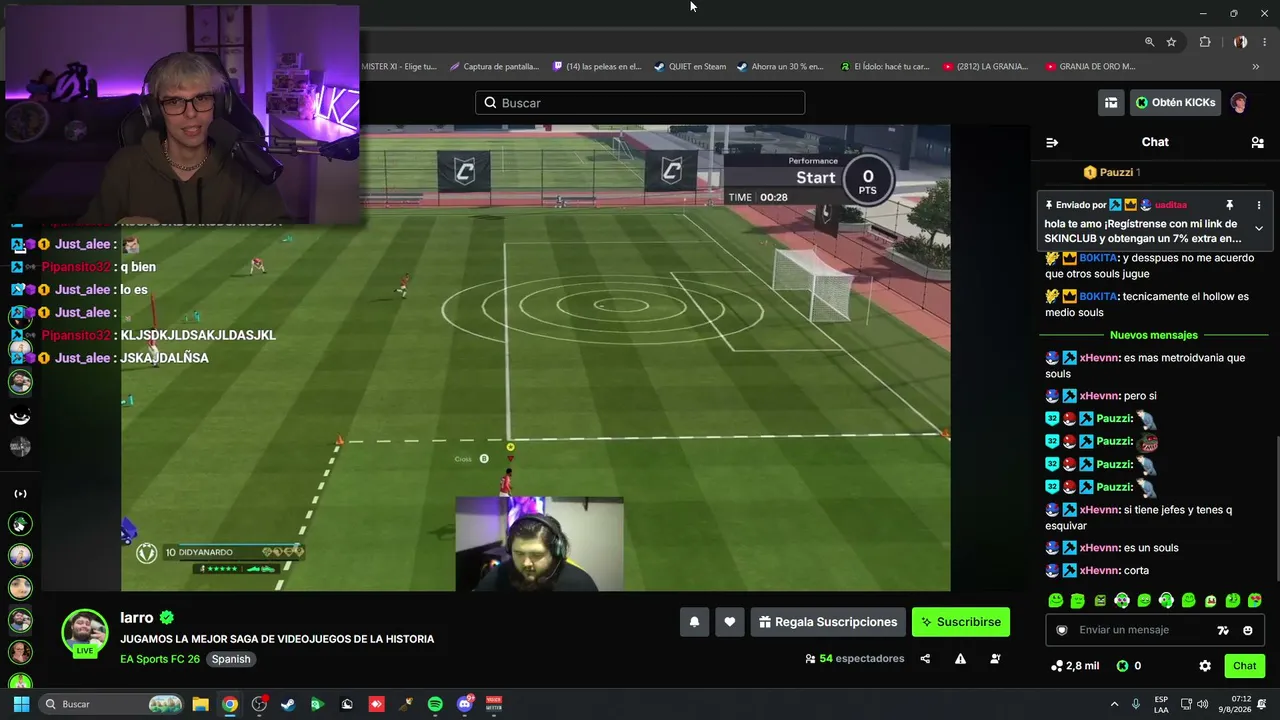The height and width of the screenshot is (720, 1280).
Task: Open the Chrome three-dot menu
Action: pos(1265,42)
